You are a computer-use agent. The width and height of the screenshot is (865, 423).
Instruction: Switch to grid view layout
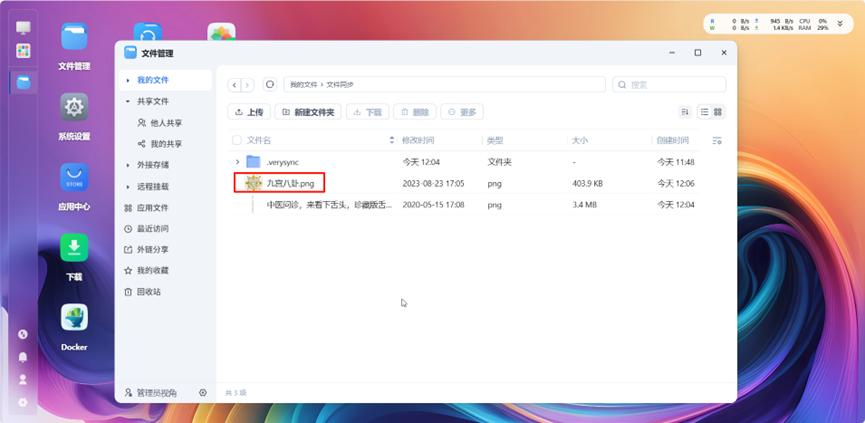pyautogui.click(x=718, y=112)
